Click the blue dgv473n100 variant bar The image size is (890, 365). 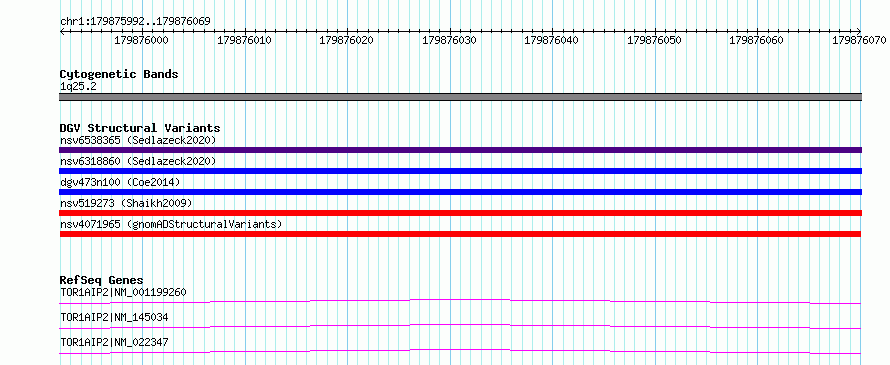coord(460,192)
